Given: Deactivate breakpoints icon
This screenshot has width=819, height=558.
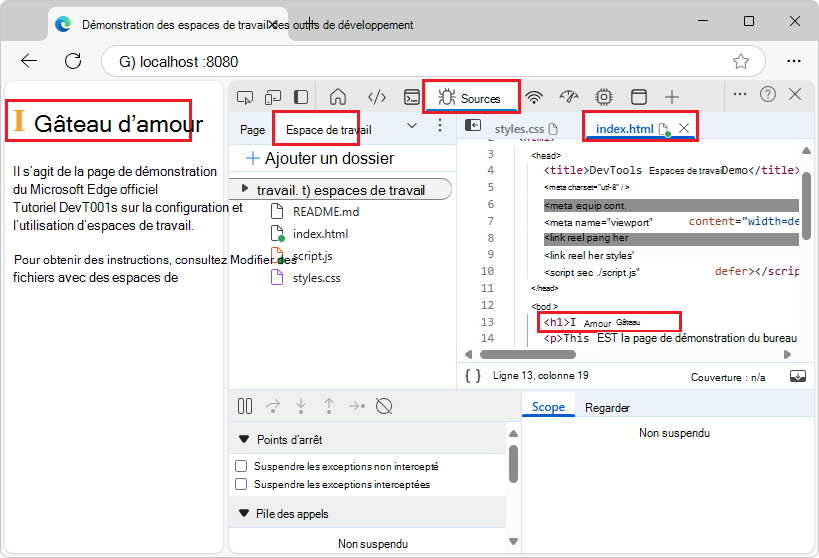Looking at the screenshot, I should 384,406.
